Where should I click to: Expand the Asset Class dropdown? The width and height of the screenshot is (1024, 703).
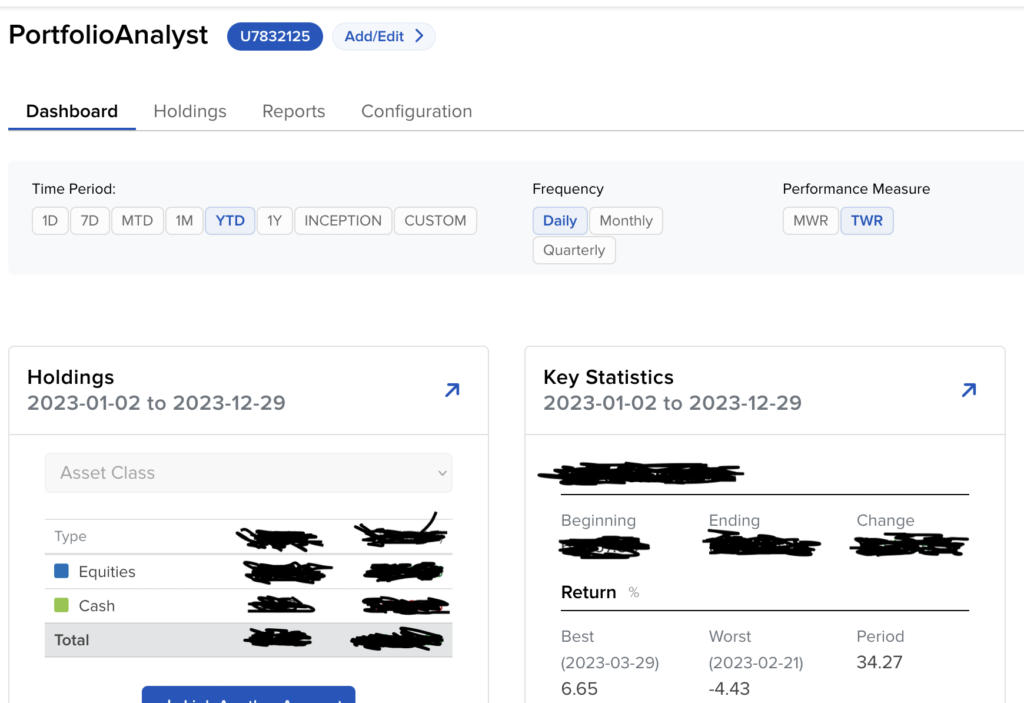(248, 473)
